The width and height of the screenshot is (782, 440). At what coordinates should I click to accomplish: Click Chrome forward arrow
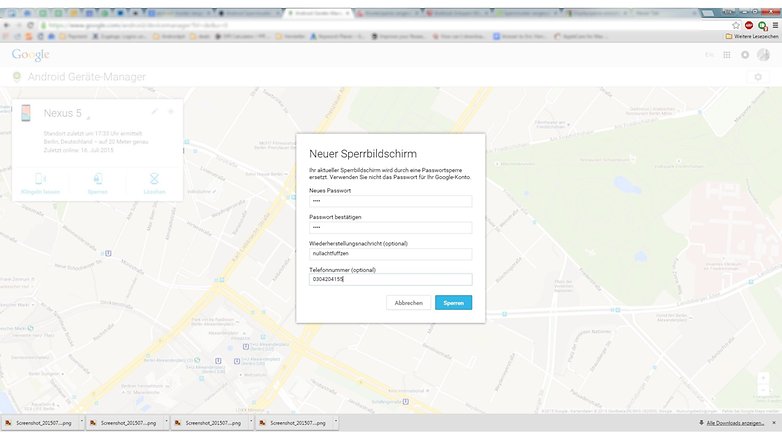[18, 25]
